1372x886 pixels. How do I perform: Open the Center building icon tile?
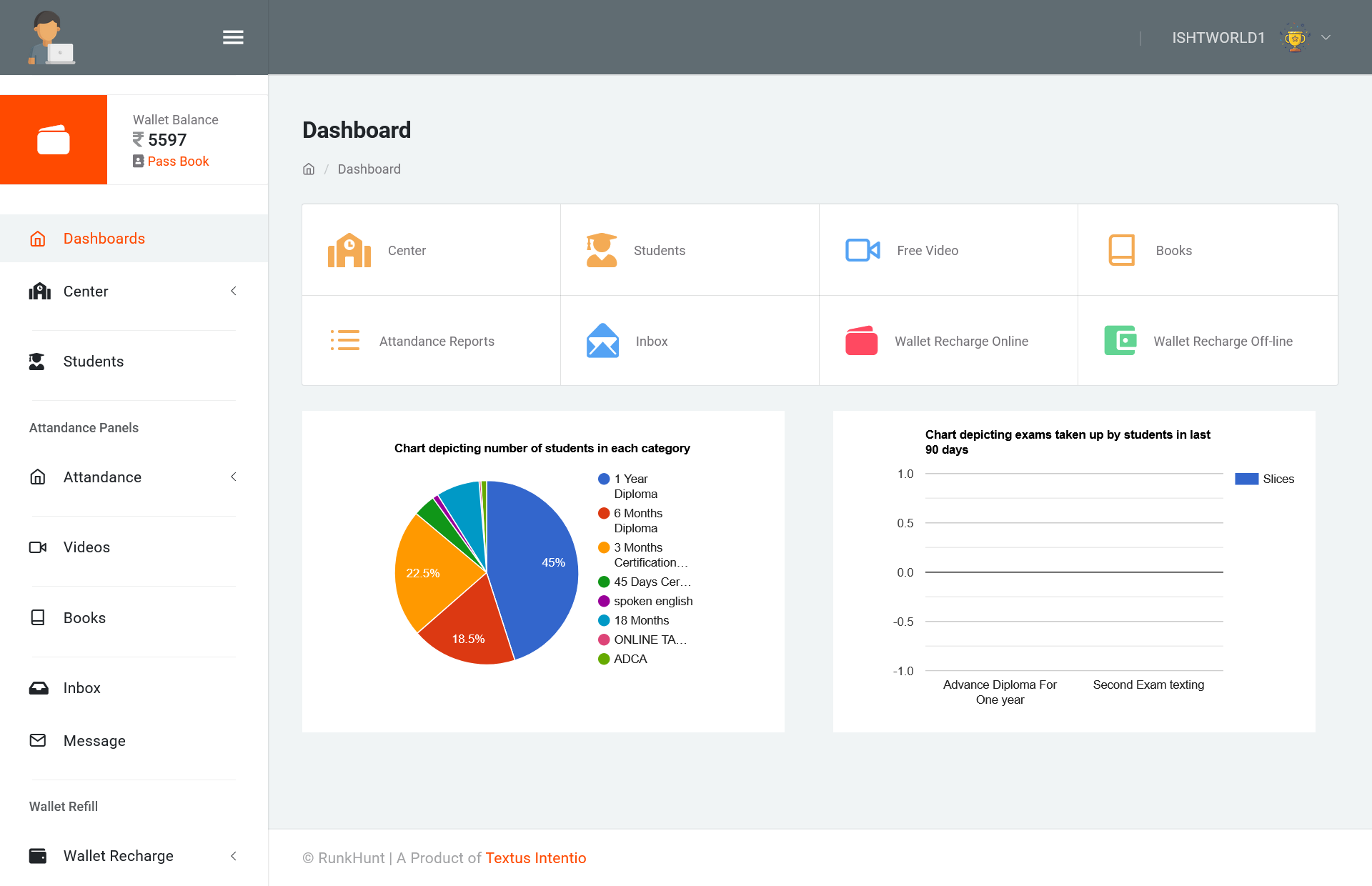(x=349, y=250)
